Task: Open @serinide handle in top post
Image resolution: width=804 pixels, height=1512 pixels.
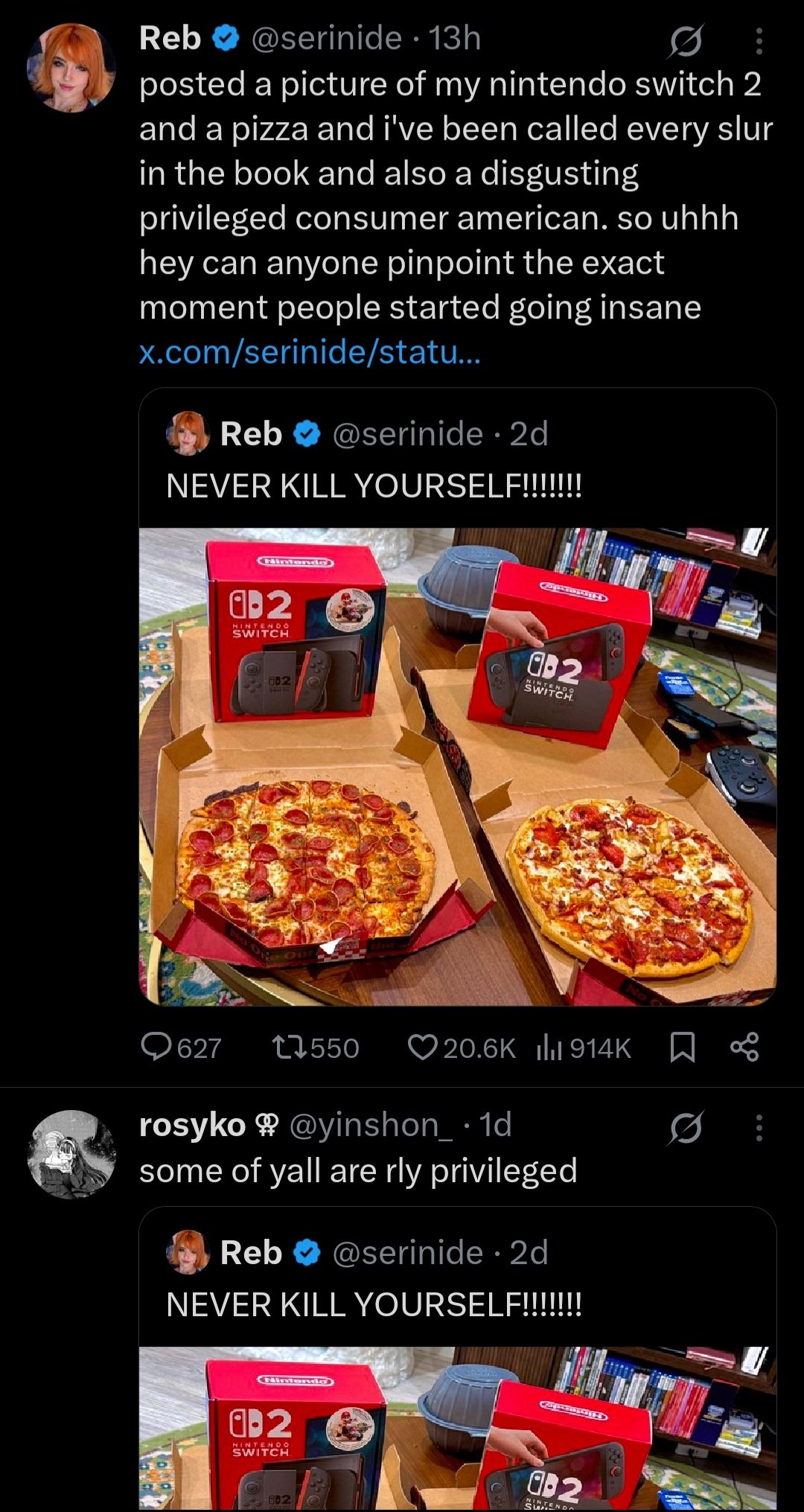Action: coord(327,38)
